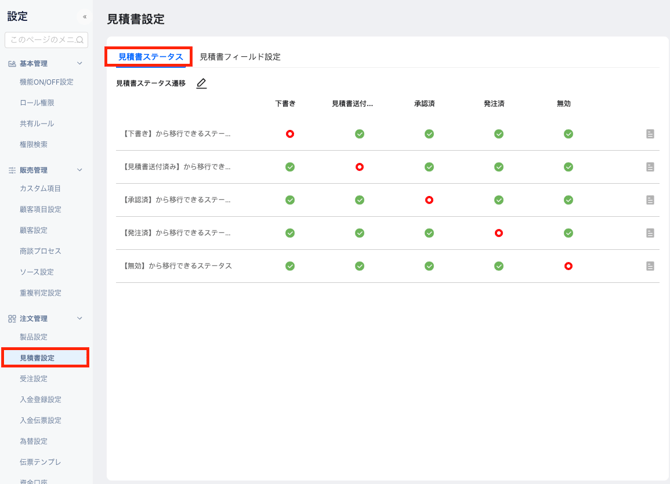Click the pencil edit icon beside 見積書ステータス遷移
This screenshot has width=670, height=484.
(201, 83)
